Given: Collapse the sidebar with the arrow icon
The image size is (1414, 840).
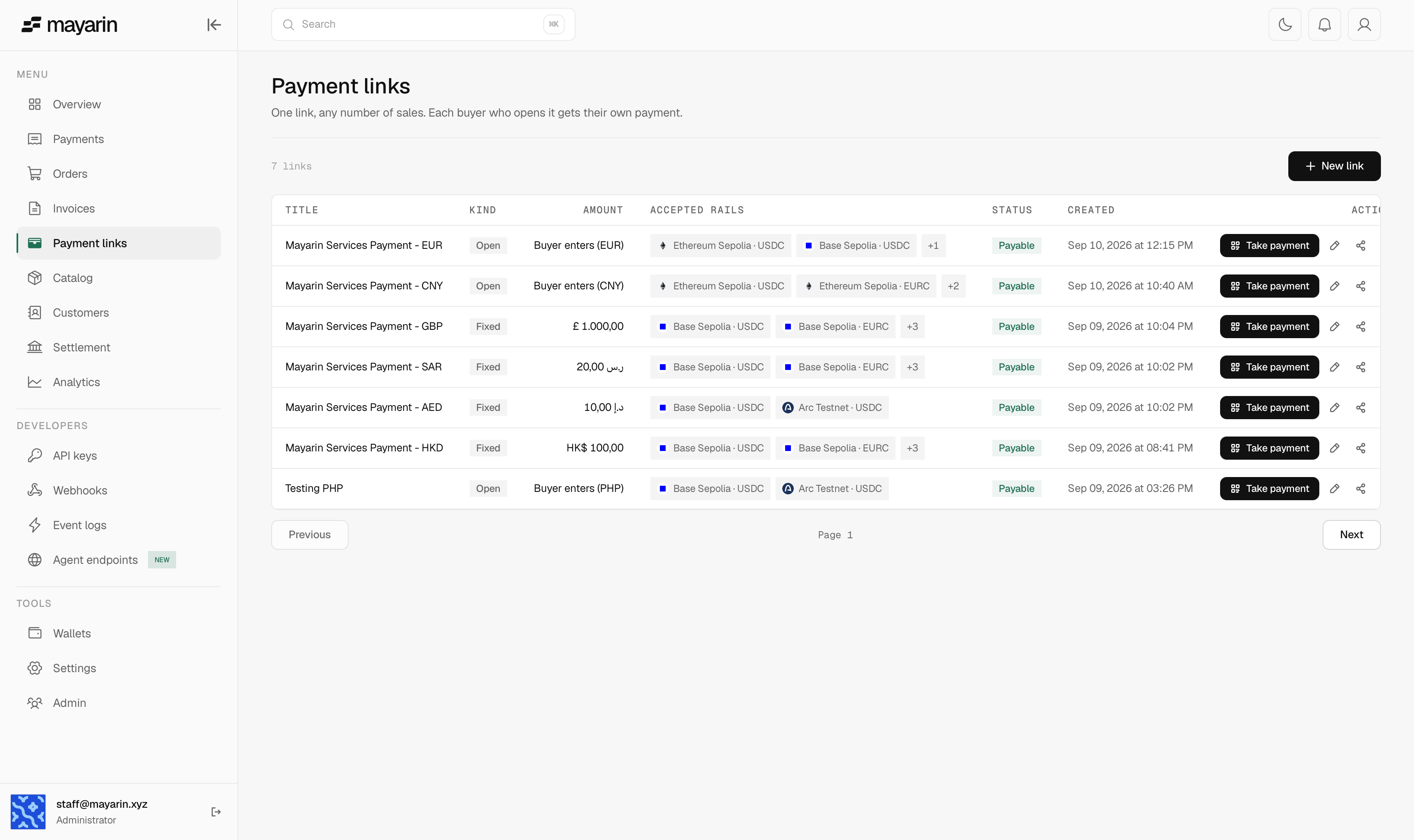Looking at the screenshot, I should 214,25.
